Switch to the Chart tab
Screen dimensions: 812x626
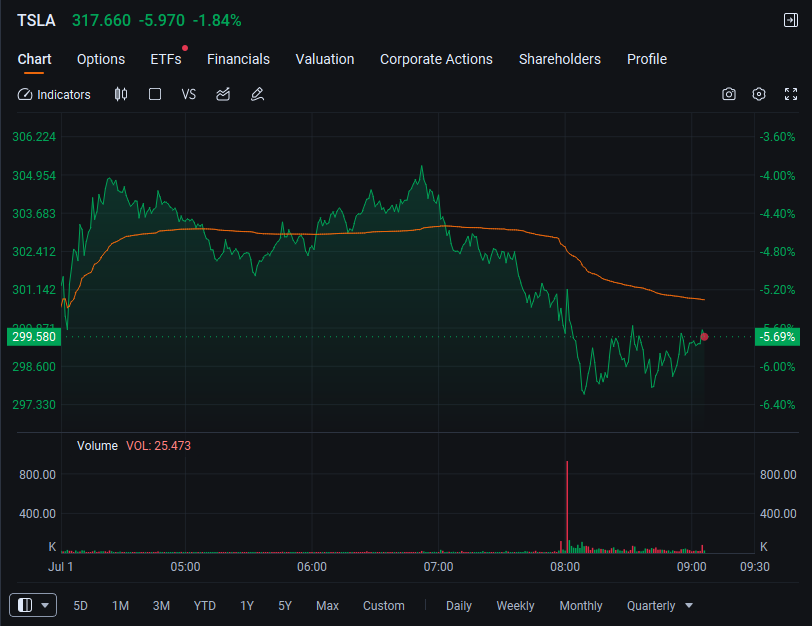pos(34,59)
